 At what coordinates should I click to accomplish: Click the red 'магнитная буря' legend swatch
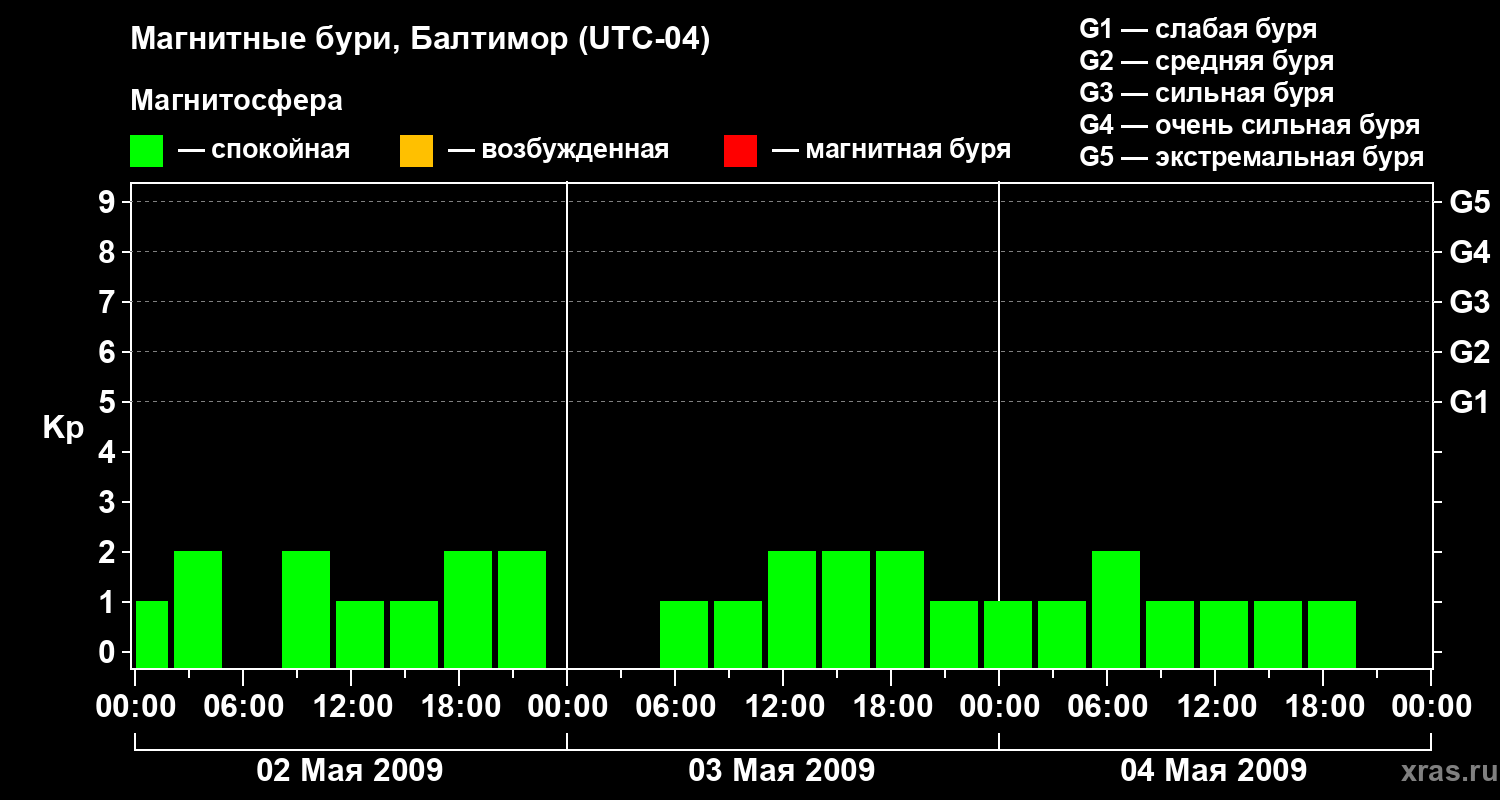click(x=740, y=151)
